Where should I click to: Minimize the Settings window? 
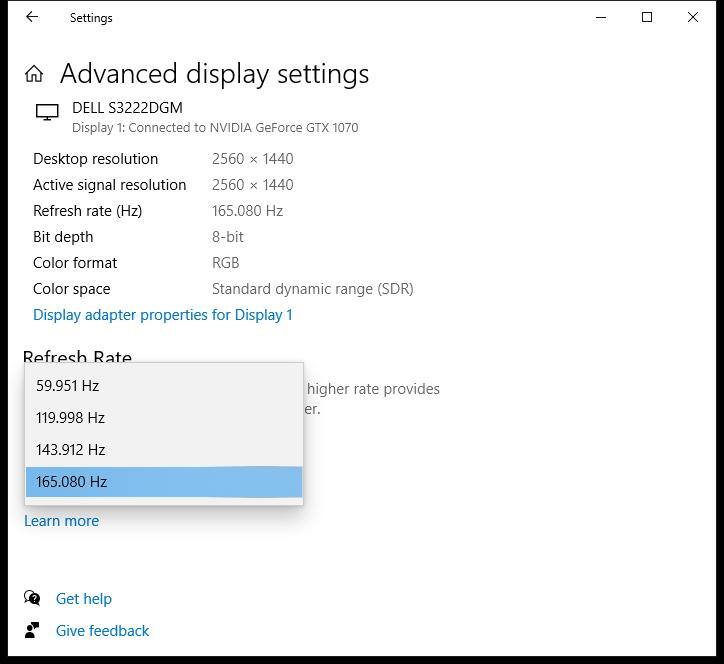tap(601, 17)
